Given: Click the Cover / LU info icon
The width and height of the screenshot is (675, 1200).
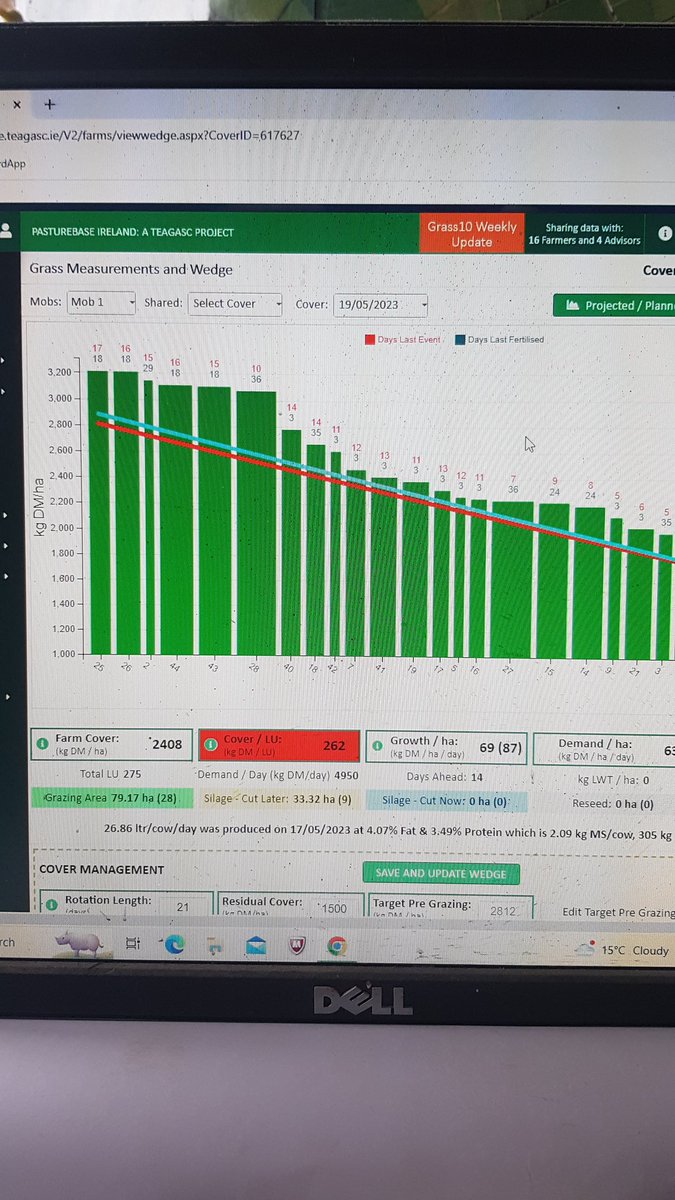Looking at the screenshot, I should click(x=210, y=745).
